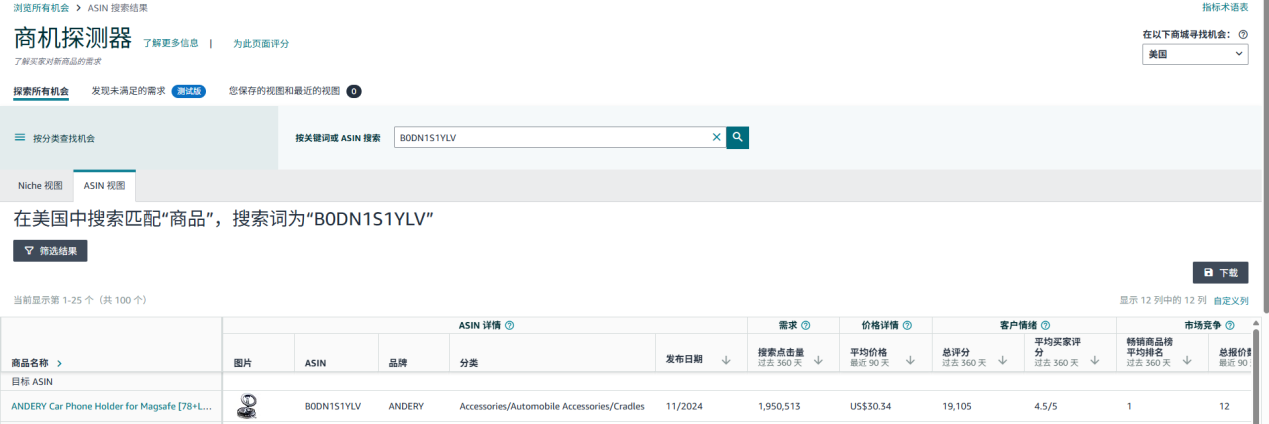The height and width of the screenshot is (424, 1269).
Task: Open the 自定义列 column customizer
Action: pos(1230,300)
